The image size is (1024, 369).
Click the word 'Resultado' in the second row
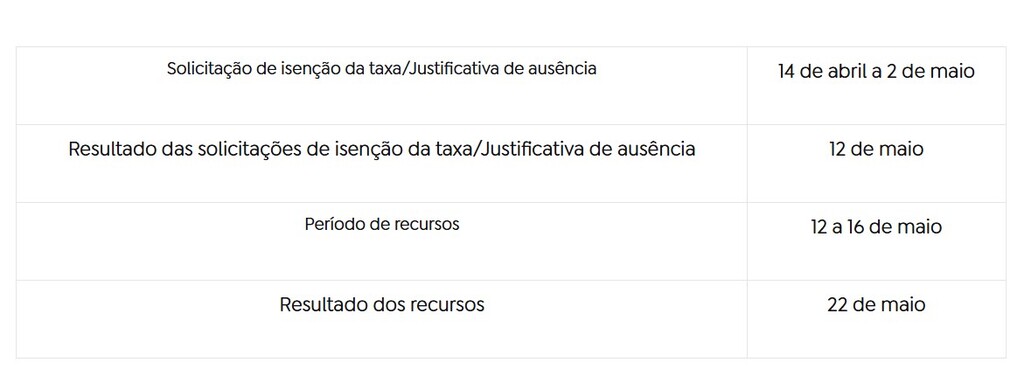[112, 149]
